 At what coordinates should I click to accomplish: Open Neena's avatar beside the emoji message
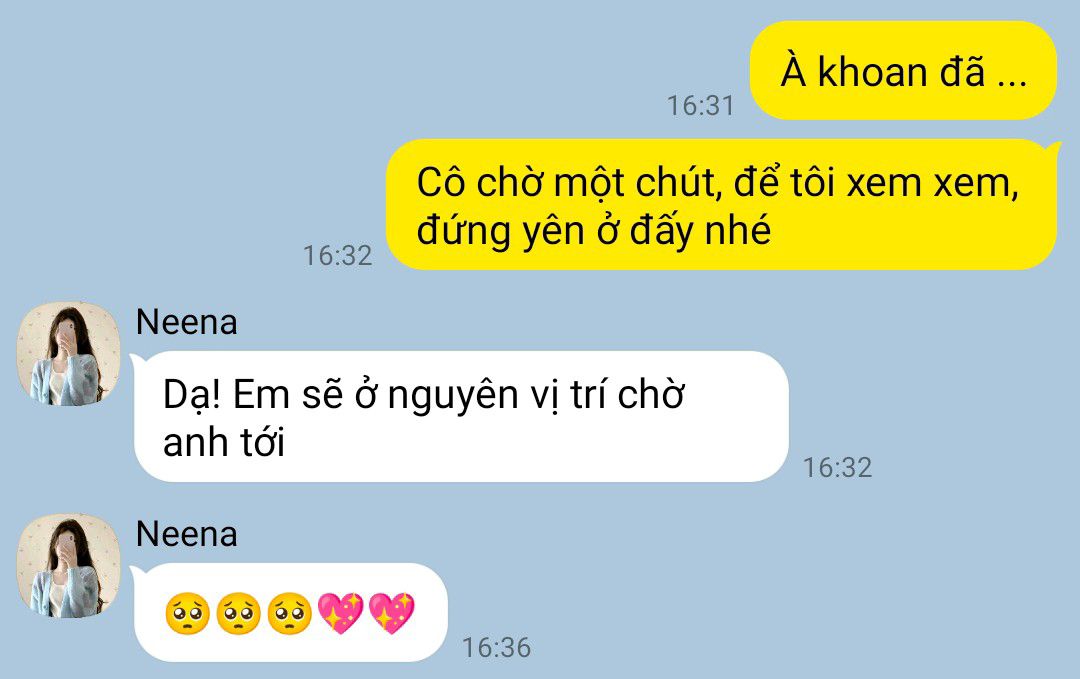point(68,565)
